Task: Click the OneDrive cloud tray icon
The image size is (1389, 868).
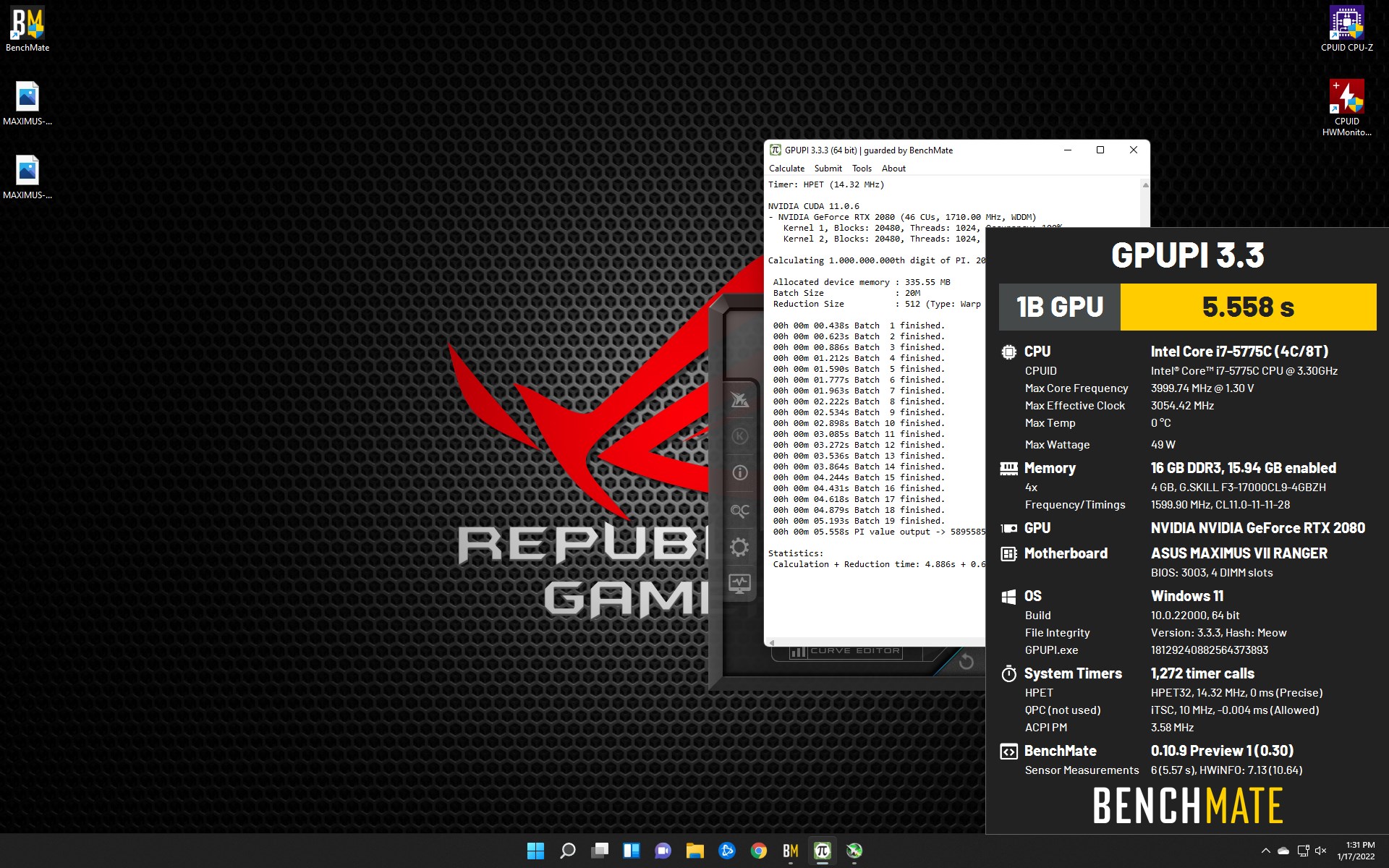Action: [x=1283, y=851]
